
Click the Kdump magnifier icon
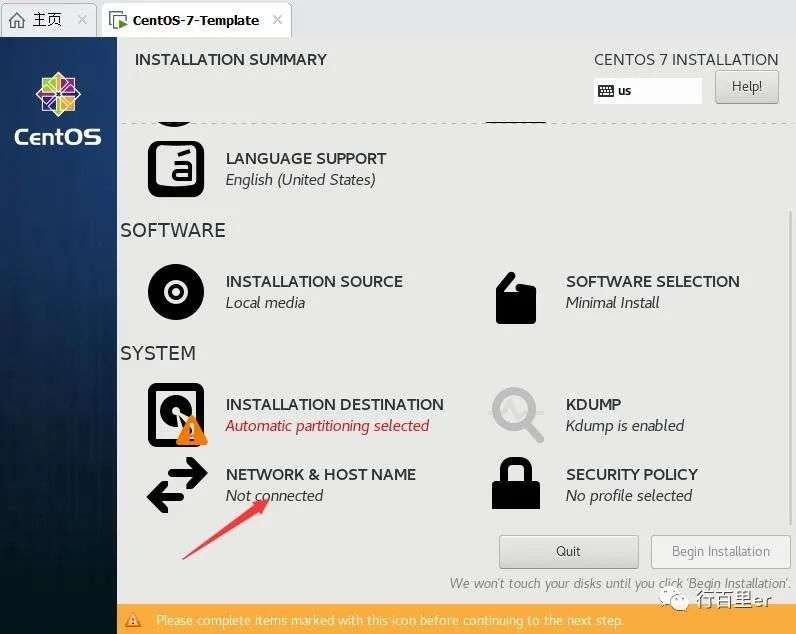517,415
